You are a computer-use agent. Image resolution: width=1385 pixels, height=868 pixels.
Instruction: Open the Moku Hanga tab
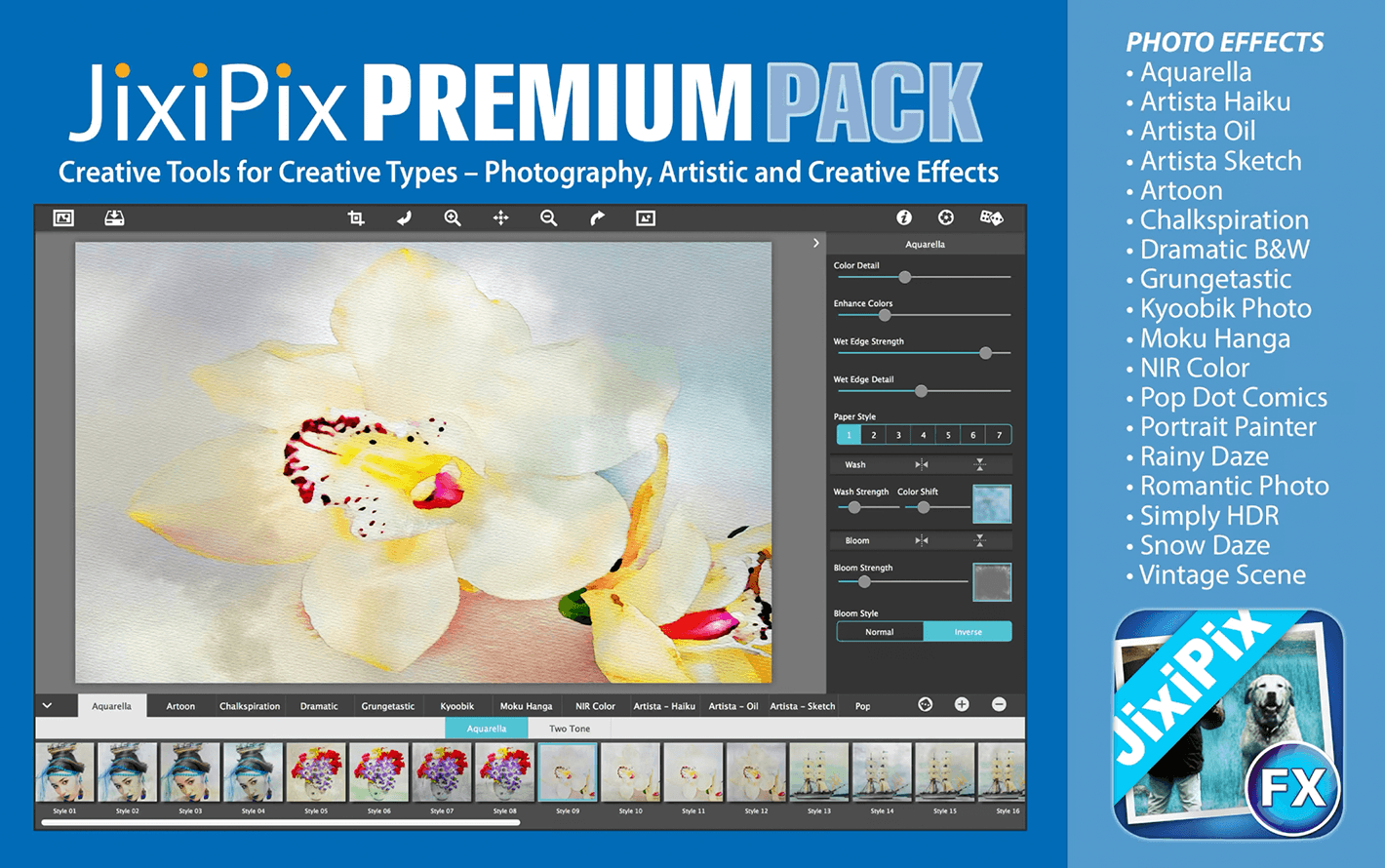[x=527, y=706]
